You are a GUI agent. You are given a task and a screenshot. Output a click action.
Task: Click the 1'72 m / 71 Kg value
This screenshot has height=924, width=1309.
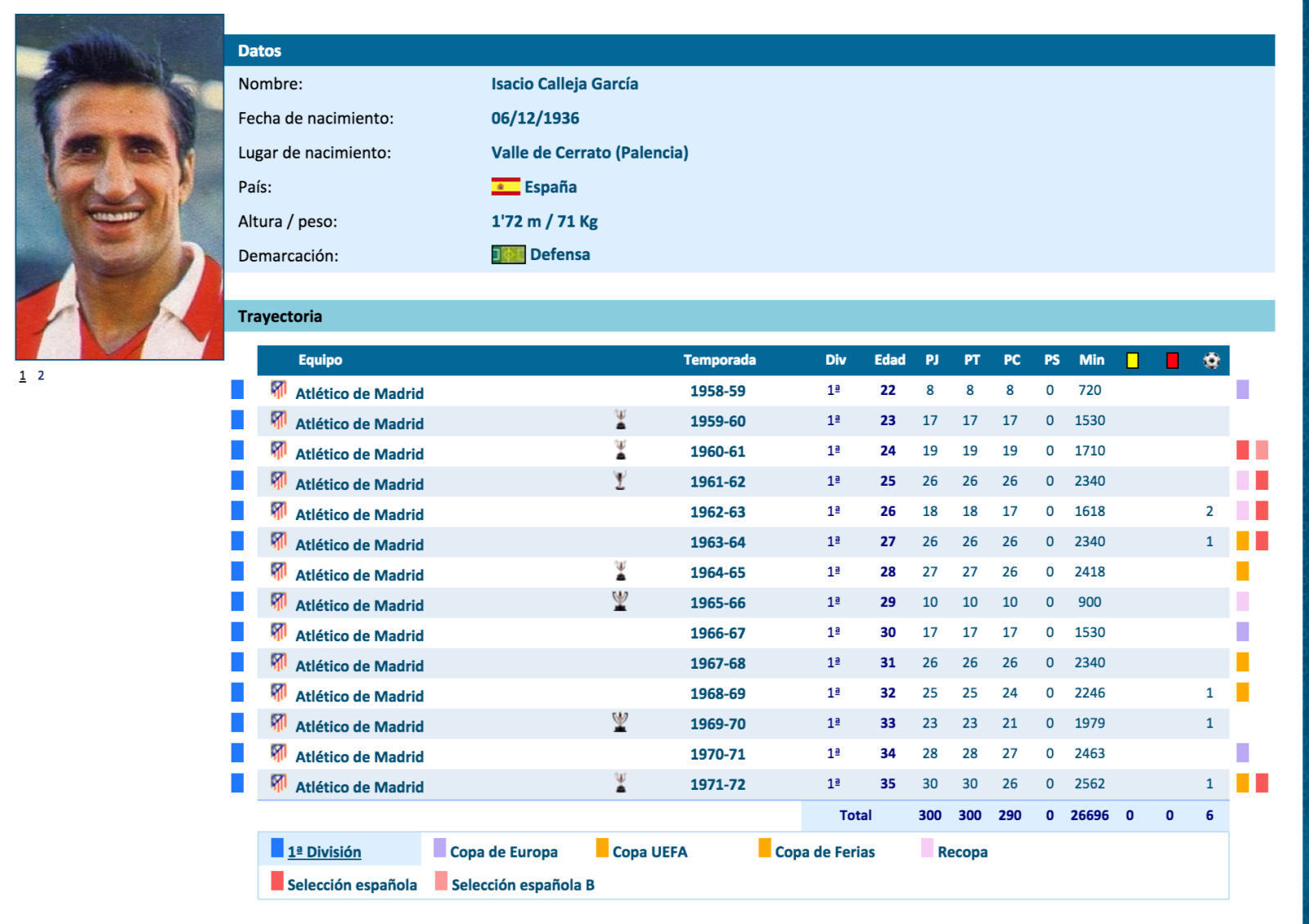(544, 221)
